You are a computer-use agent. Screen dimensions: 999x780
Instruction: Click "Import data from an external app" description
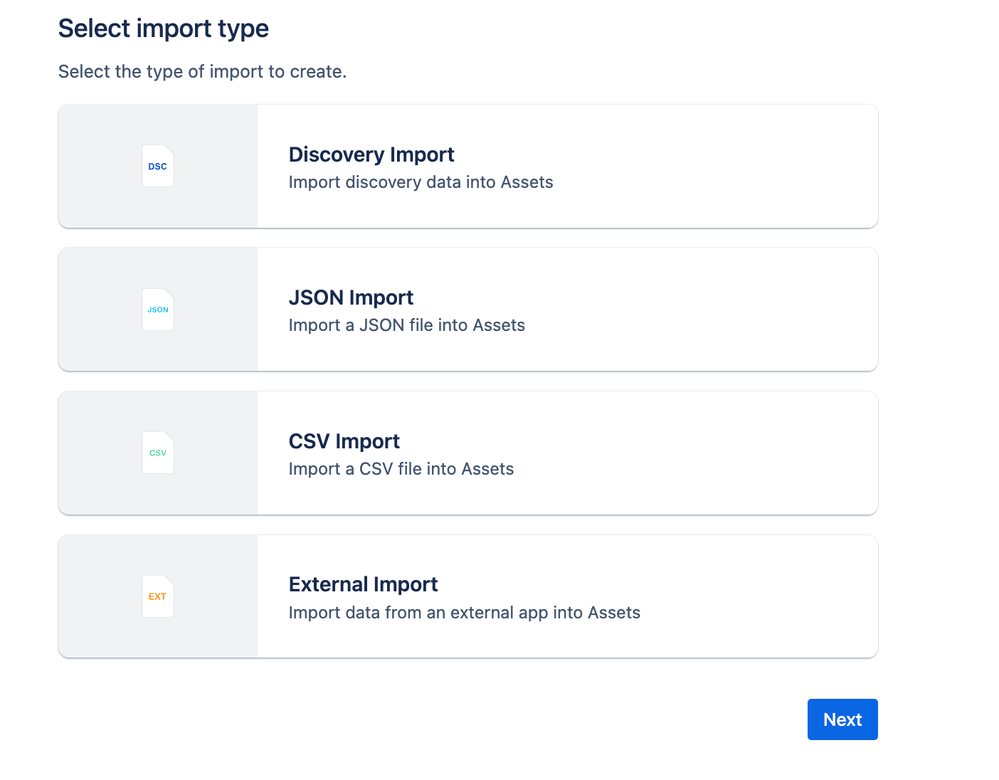[464, 612]
